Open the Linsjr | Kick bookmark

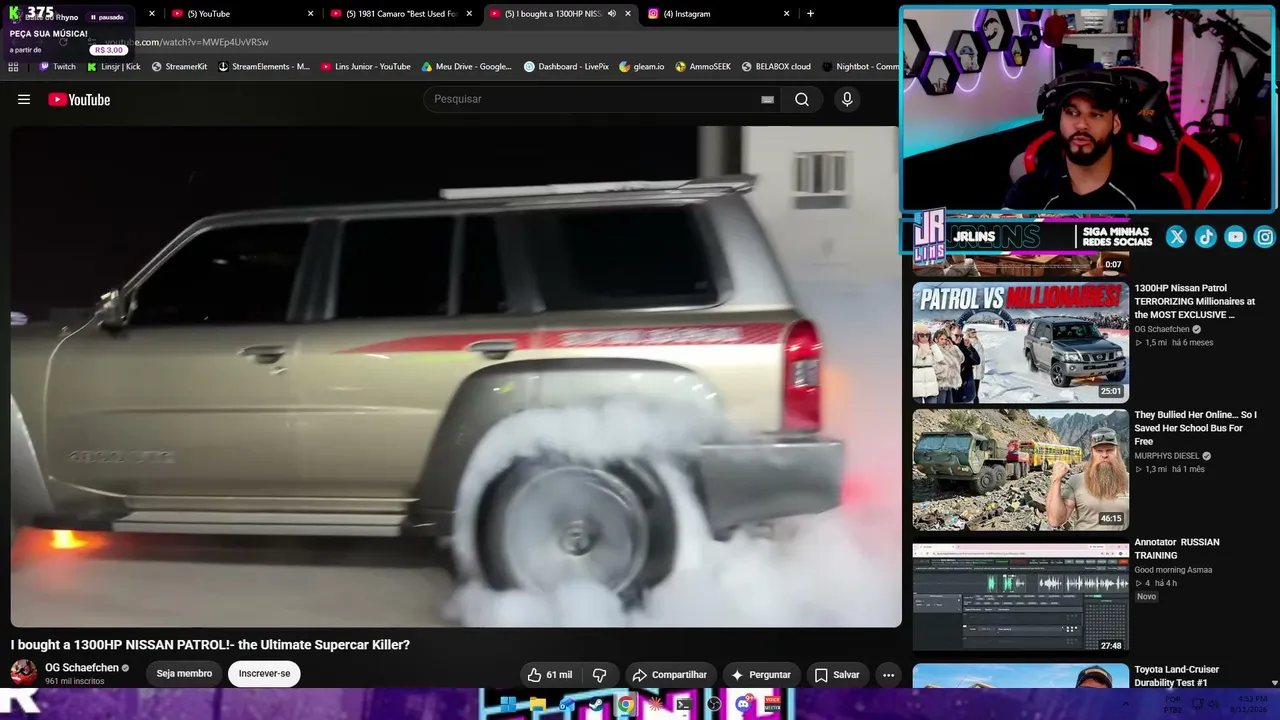[113, 67]
